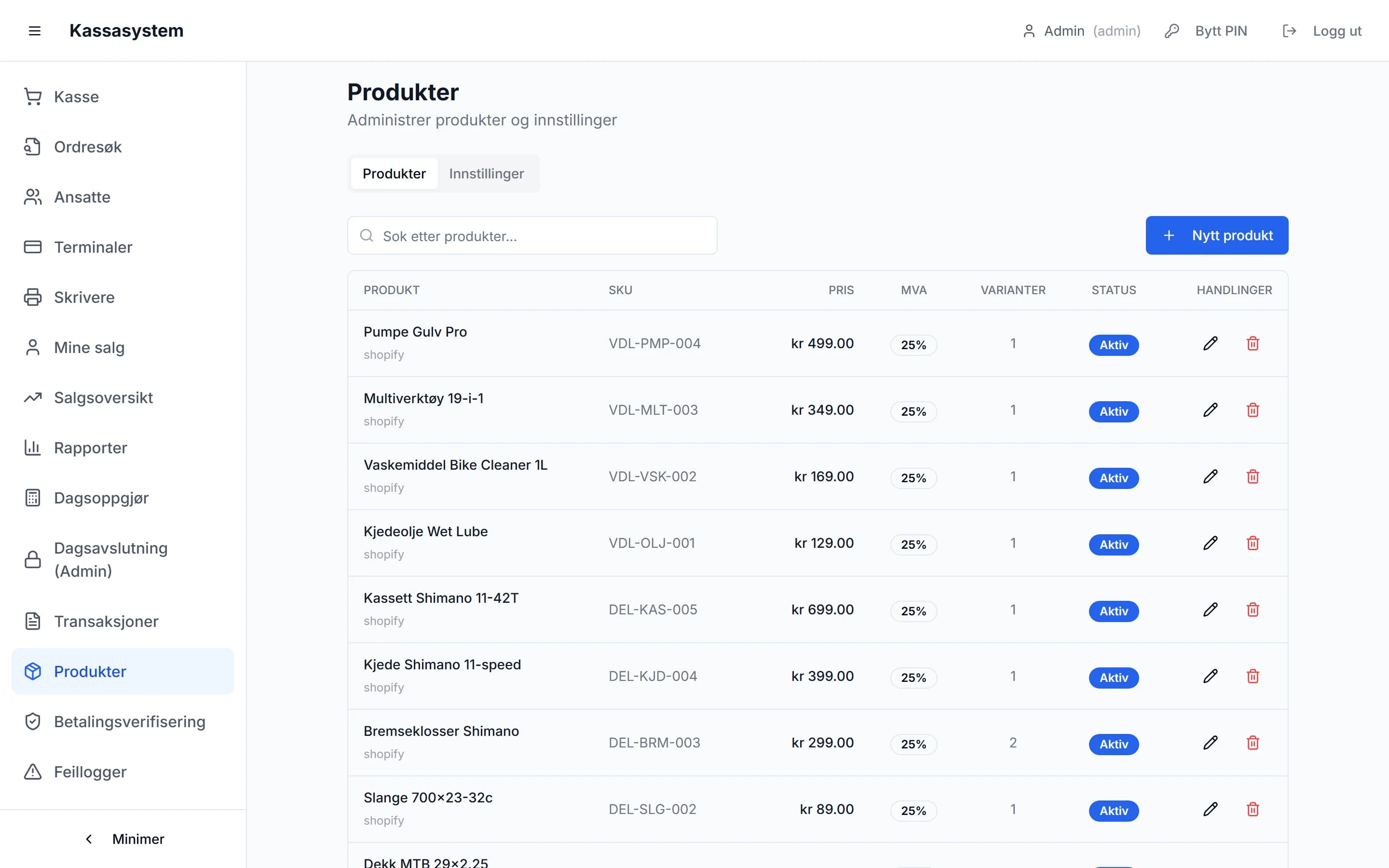The image size is (1389, 868).
Task: Edit Multiverktøy 19-i-1 with pencil icon
Action: 1211,410
